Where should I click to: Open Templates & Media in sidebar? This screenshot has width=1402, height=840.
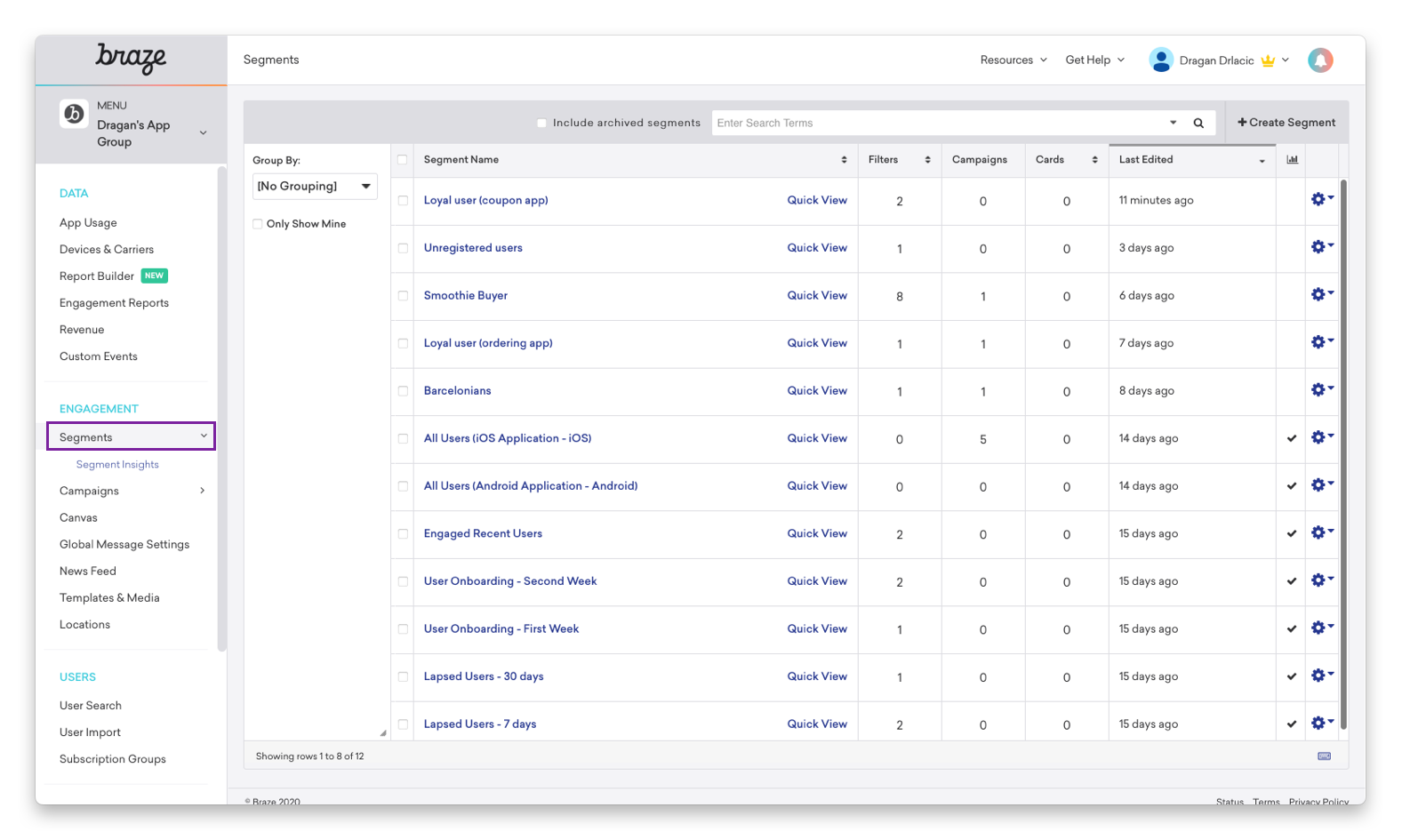click(109, 598)
